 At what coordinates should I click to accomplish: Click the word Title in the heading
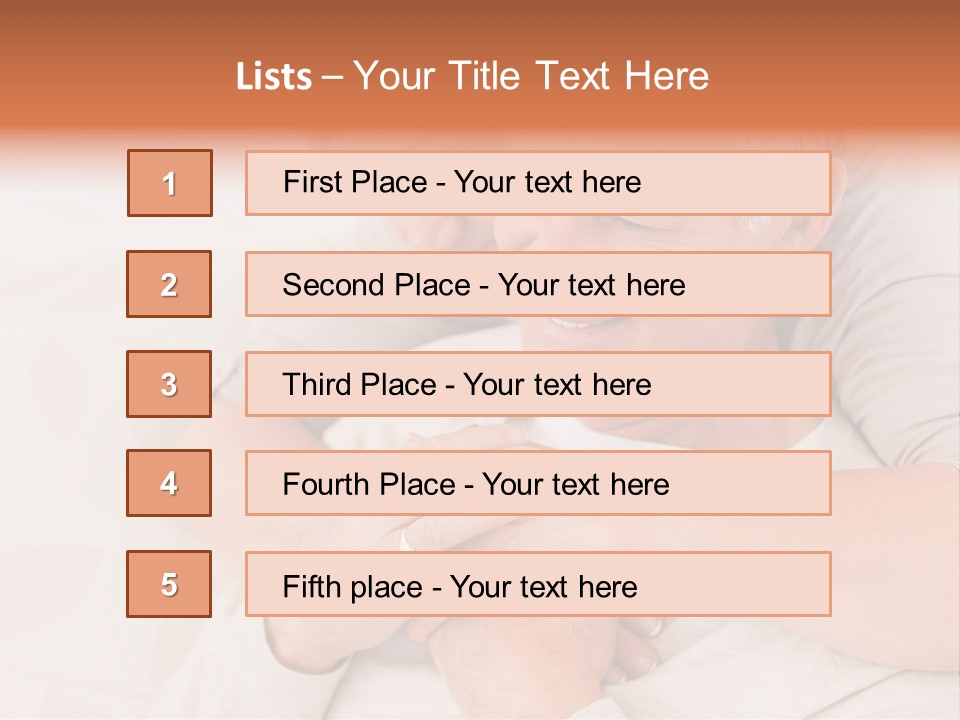[x=486, y=77]
